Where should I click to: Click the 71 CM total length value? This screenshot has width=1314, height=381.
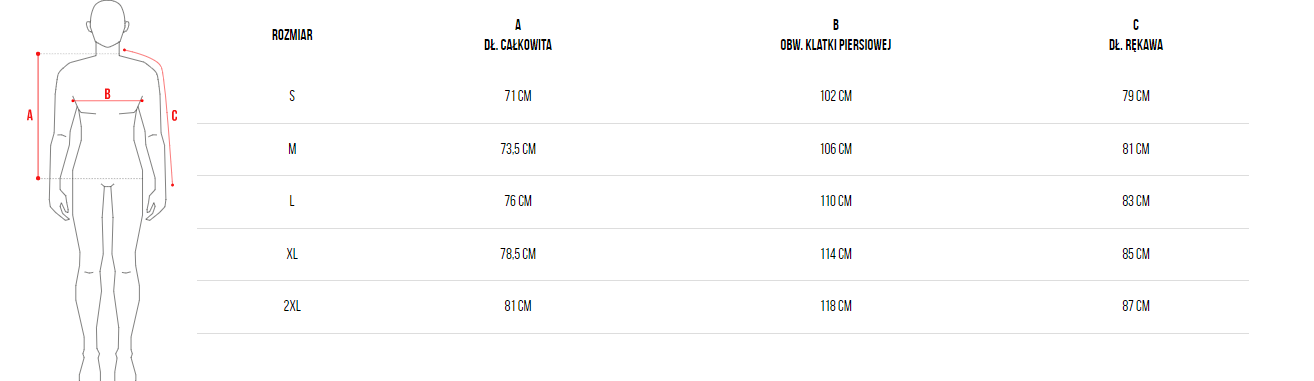click(518, 96)
